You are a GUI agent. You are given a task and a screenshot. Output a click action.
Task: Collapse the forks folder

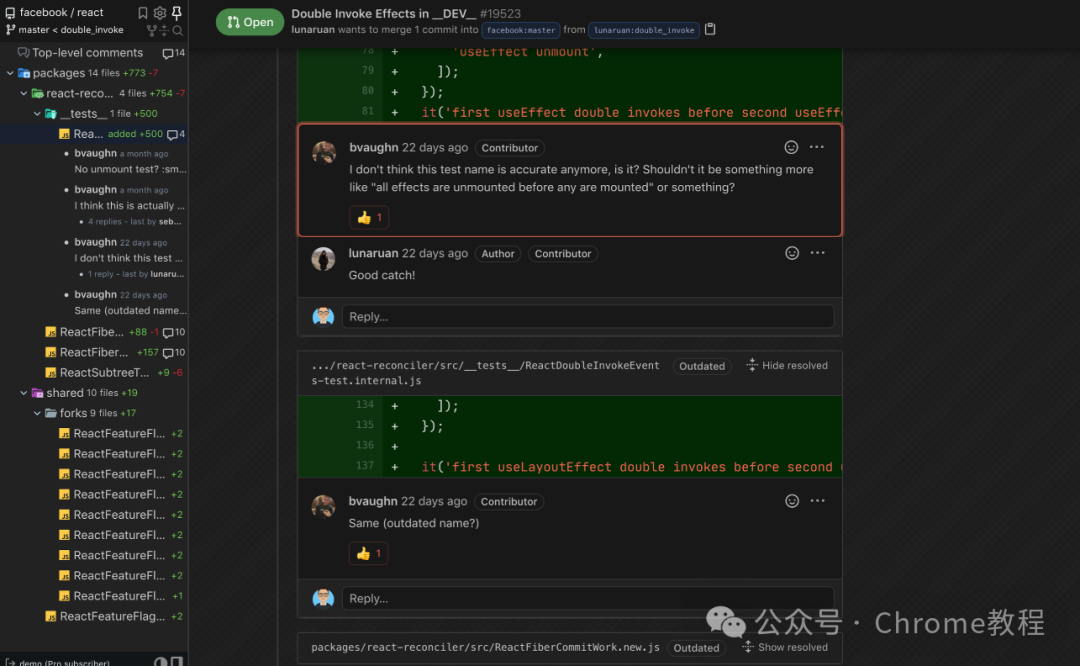click(x=37, y=413)
